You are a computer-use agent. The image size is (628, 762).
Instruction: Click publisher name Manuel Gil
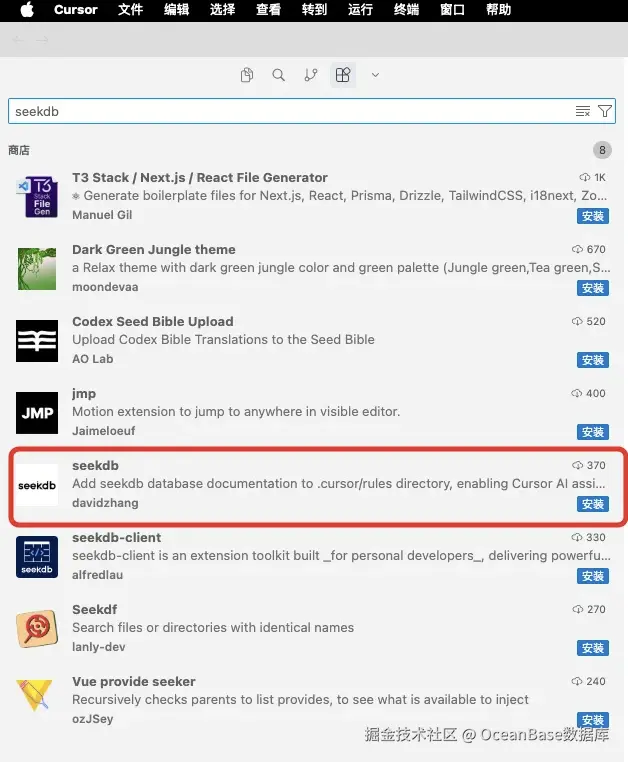[x=102, y=215]
